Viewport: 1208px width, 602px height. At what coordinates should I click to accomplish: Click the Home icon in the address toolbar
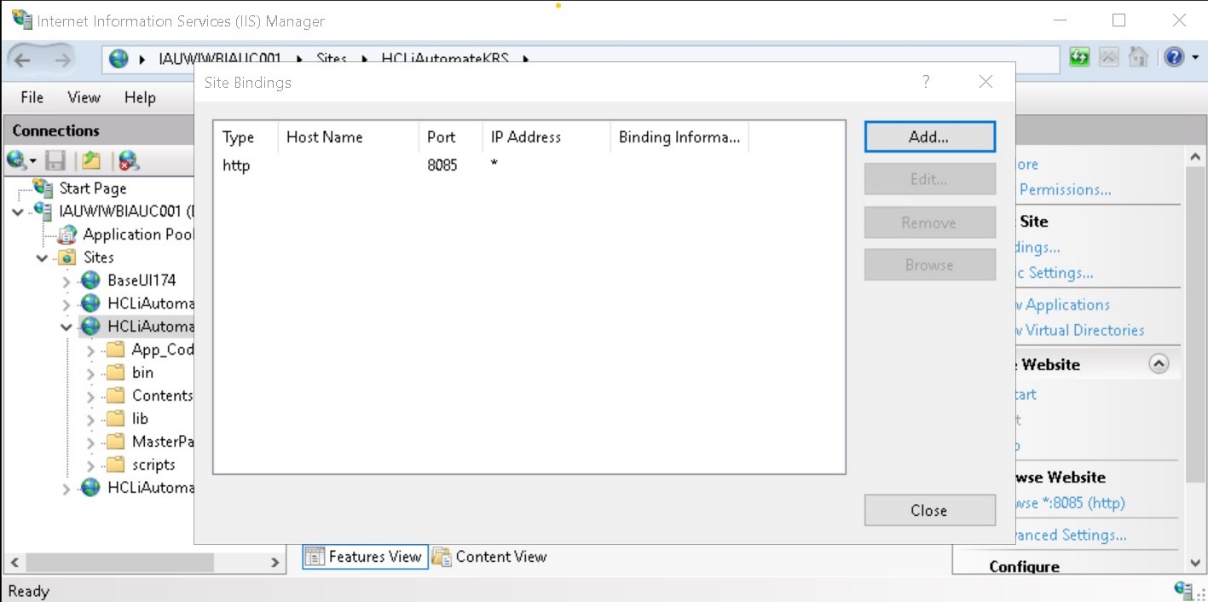coord(1138,57)
